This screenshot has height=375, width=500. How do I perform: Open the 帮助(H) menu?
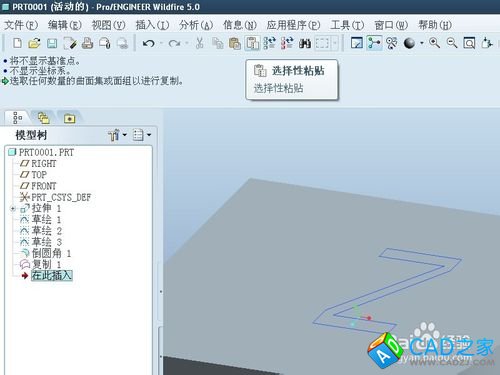click(435, 25)
